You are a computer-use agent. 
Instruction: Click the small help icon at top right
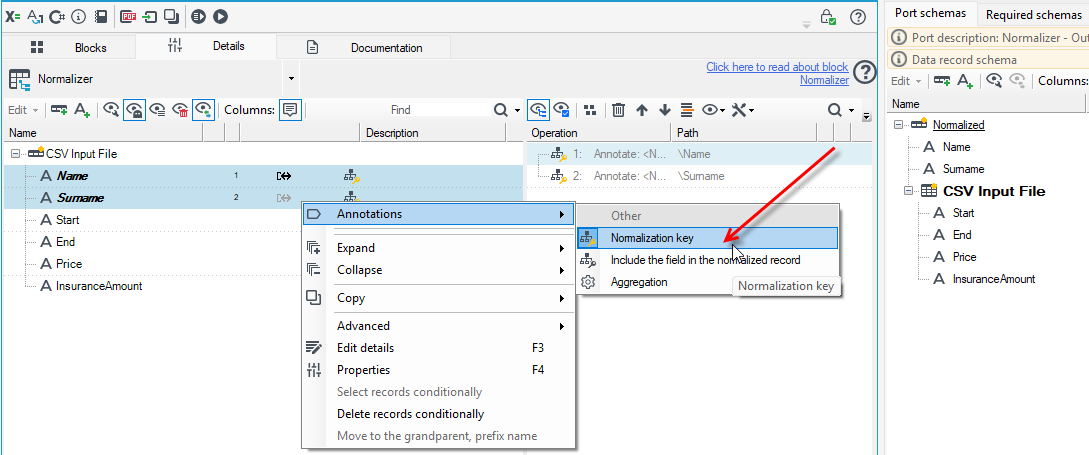[x=858, y=17]
